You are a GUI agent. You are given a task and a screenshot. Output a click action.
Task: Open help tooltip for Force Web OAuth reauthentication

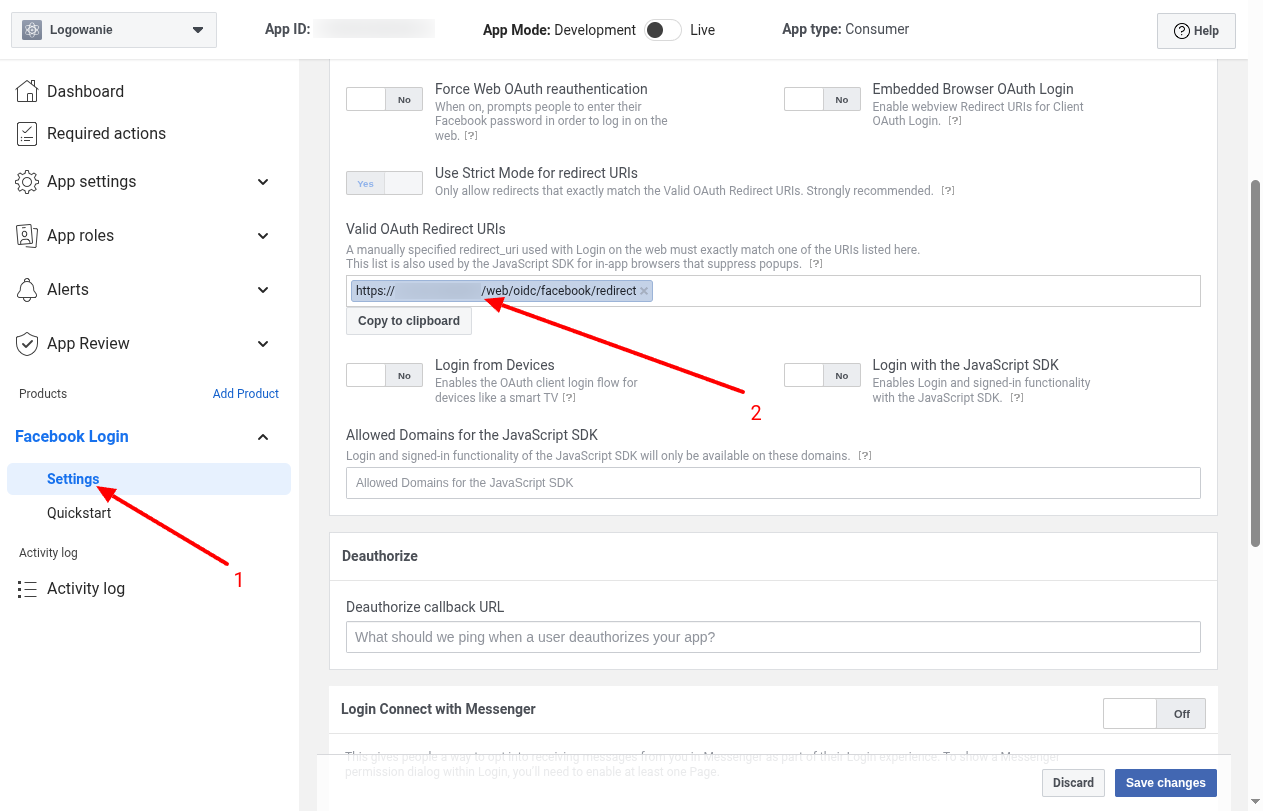(x=471, y=136)
